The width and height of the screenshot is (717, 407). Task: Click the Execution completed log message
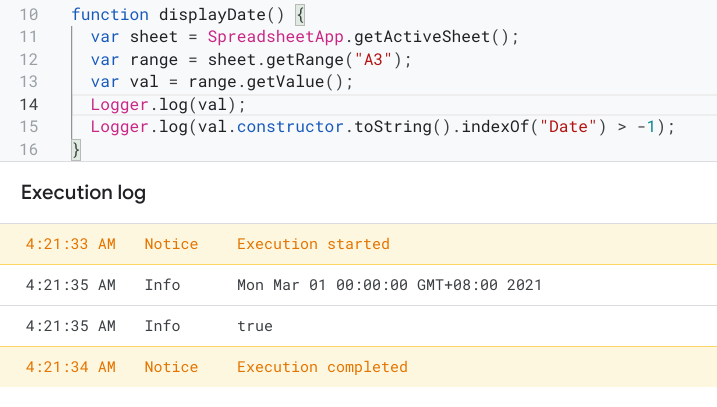pyautogui.click(x=322, y=367)
